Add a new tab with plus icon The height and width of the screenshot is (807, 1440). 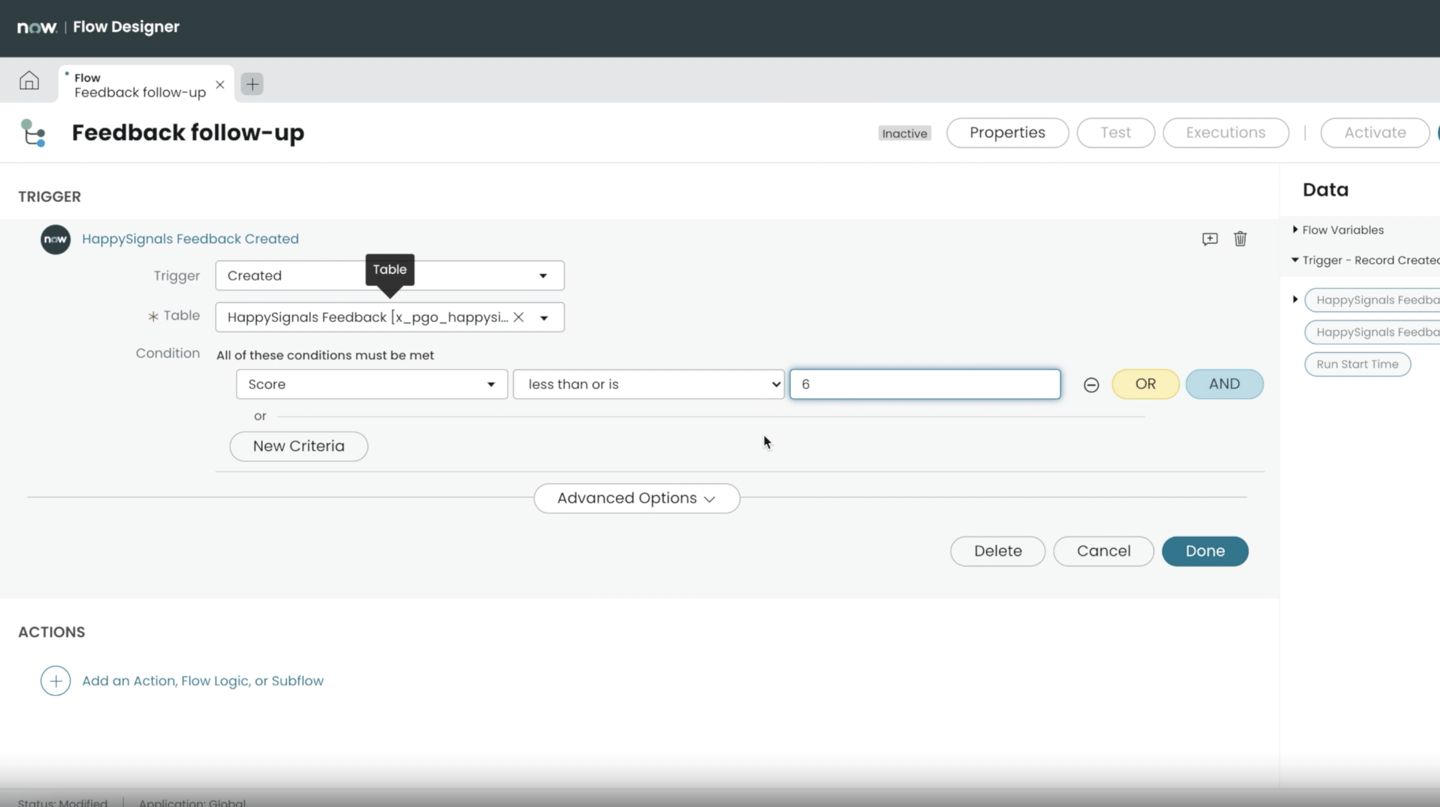click(x=251, y=84)
